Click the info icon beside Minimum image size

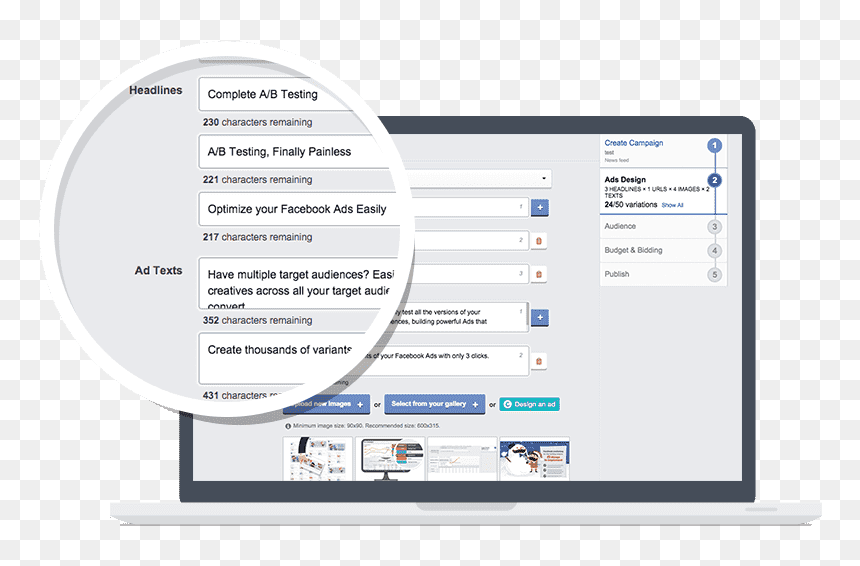pyautogui.click(x=288, y=426)
